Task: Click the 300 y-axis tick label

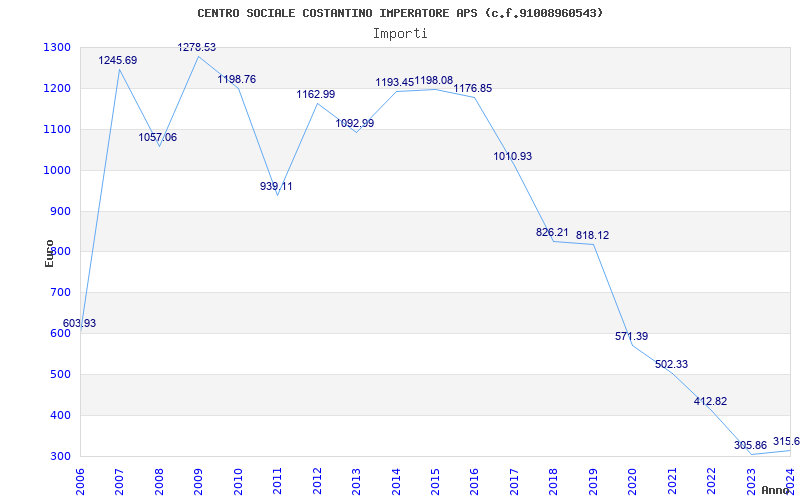Action: click(x=60, y=456)
